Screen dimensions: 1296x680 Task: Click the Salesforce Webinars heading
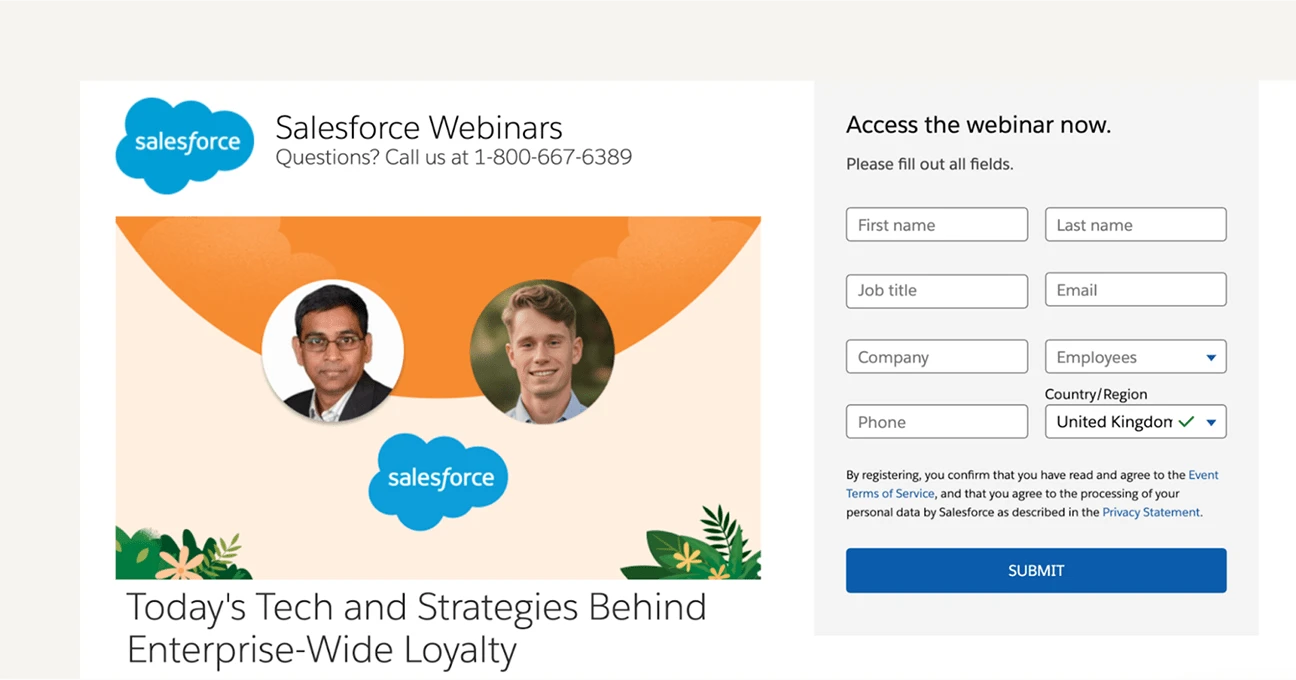pos(418,127)
